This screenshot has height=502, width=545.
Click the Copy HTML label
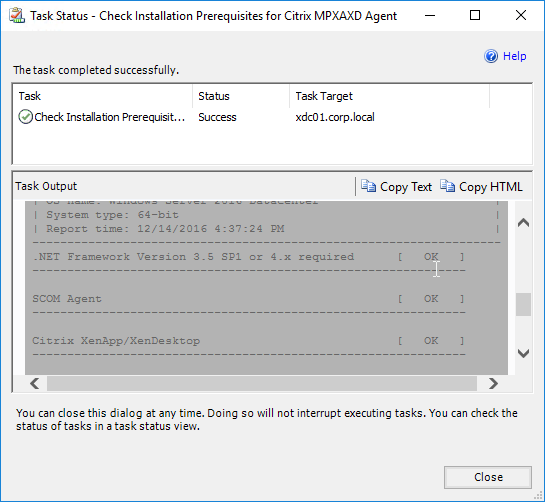coord(490,187)
